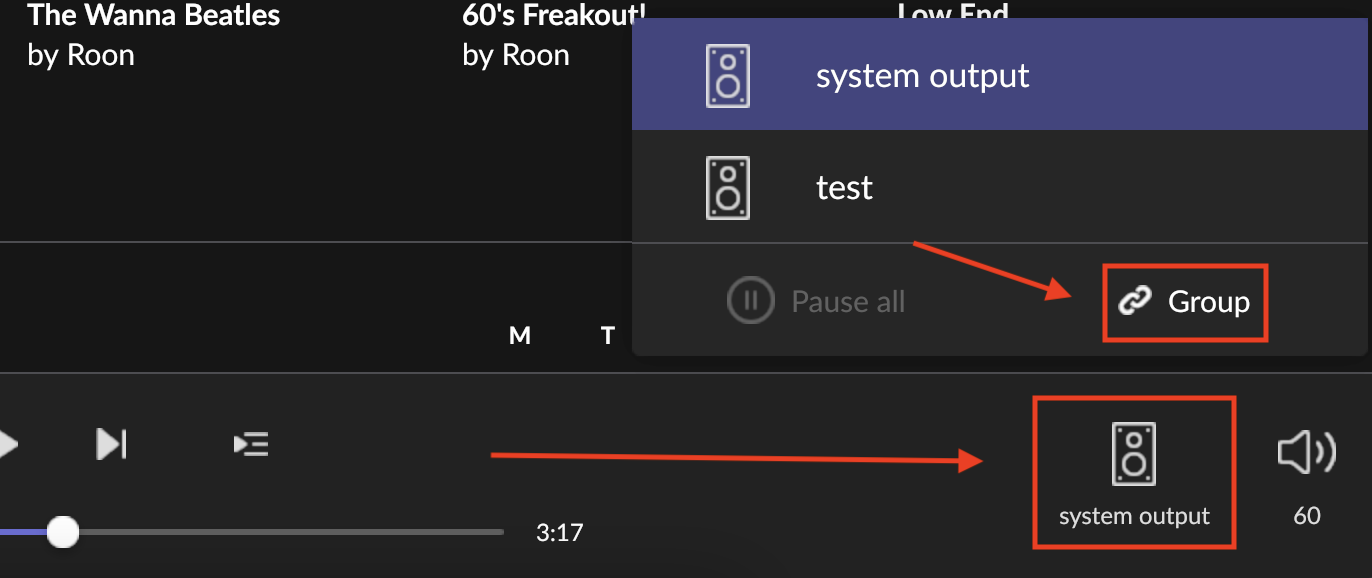
Task: Click the track progress bar
Action: click(x=252, y=532)
